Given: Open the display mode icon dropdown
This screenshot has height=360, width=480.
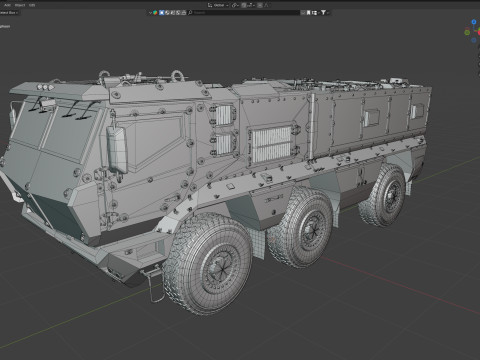Looking at the screenshot, I should (x=314, y=13).
